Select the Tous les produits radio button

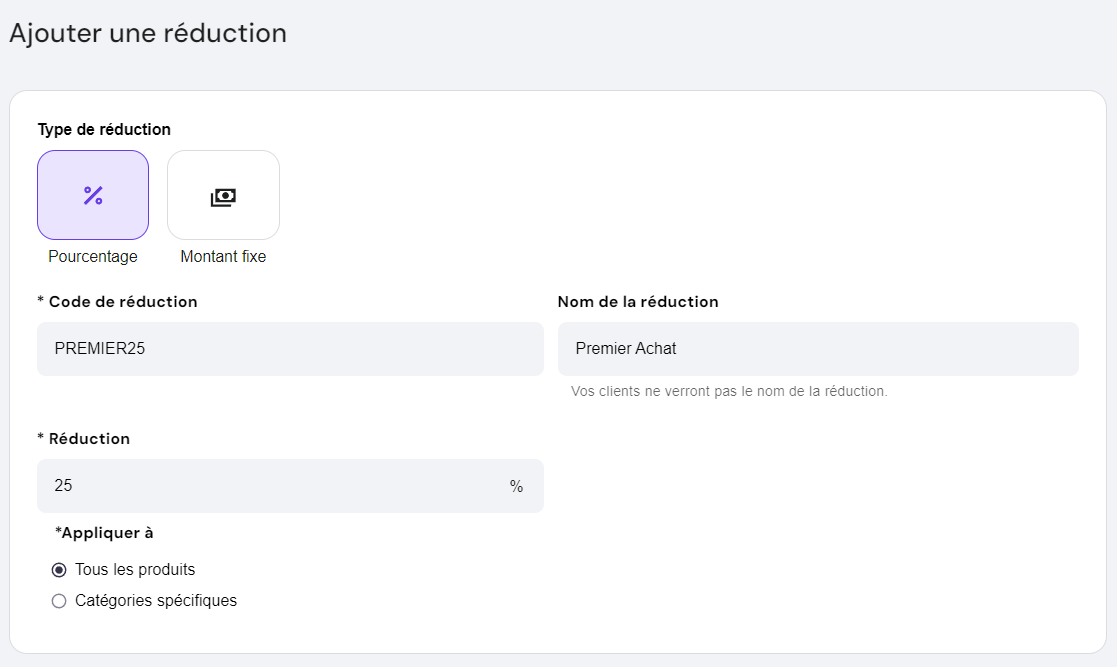point(59,569)
